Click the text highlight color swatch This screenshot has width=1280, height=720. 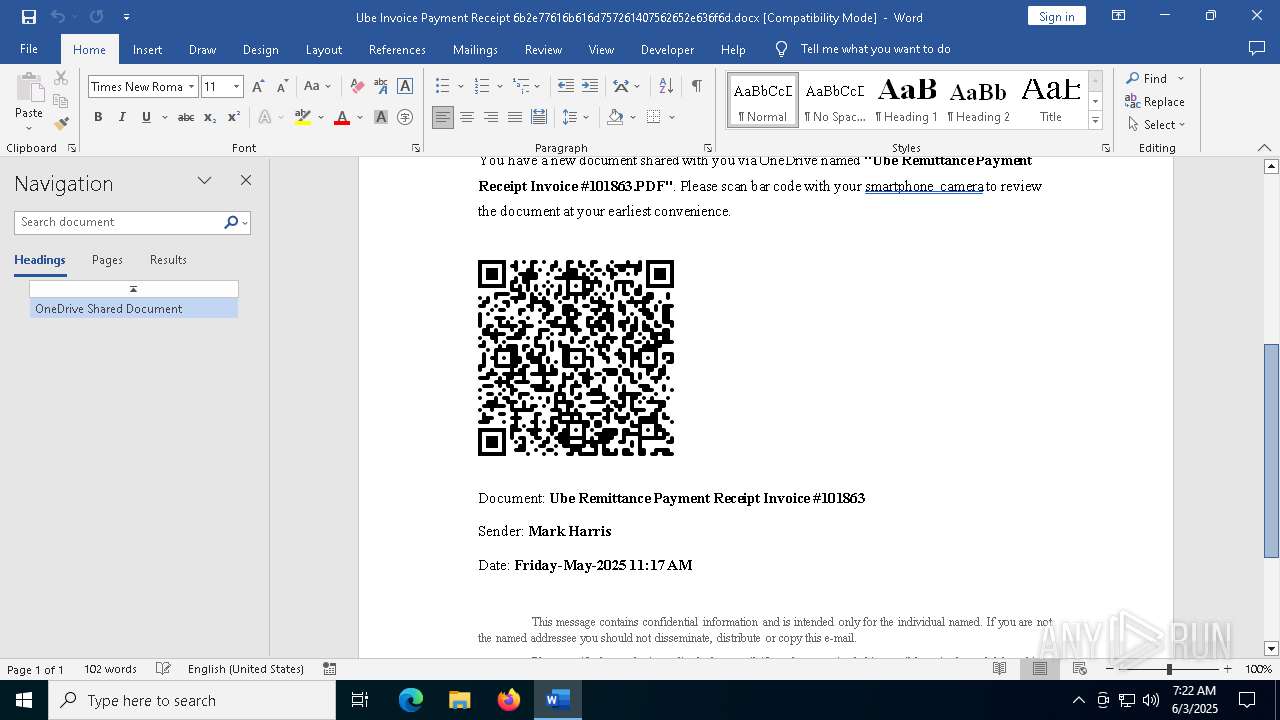pyautogui.click(x=303, y=117)
